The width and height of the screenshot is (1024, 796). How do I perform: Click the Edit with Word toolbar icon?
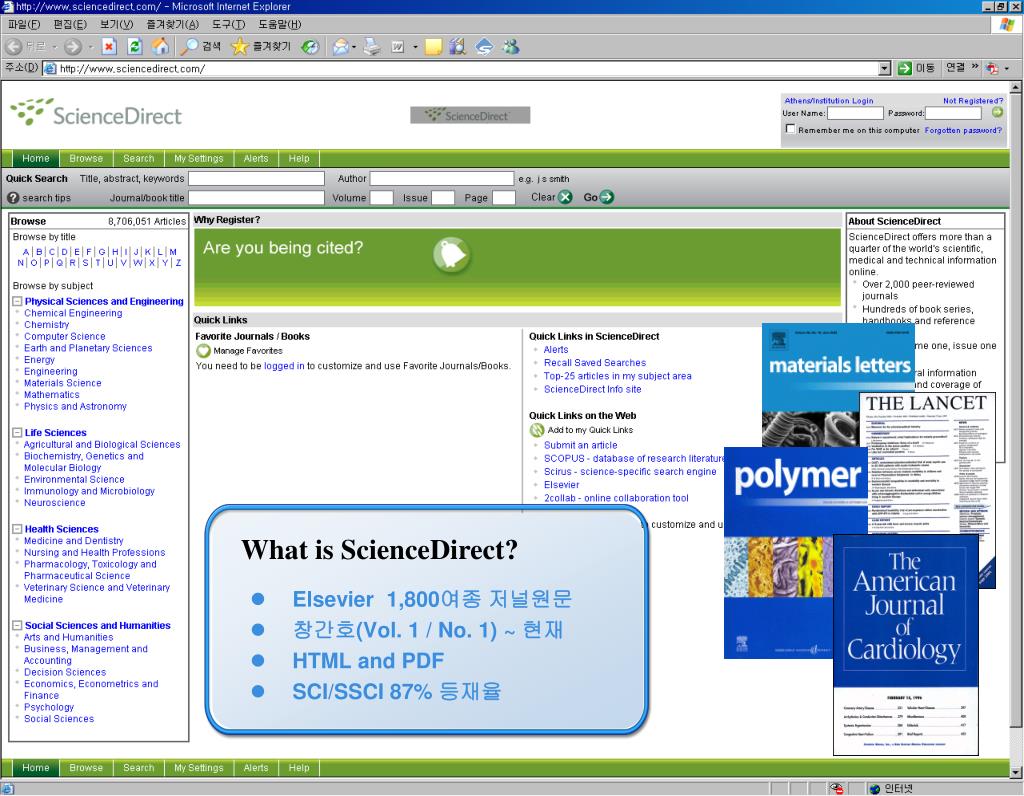(x=397, y=47)
